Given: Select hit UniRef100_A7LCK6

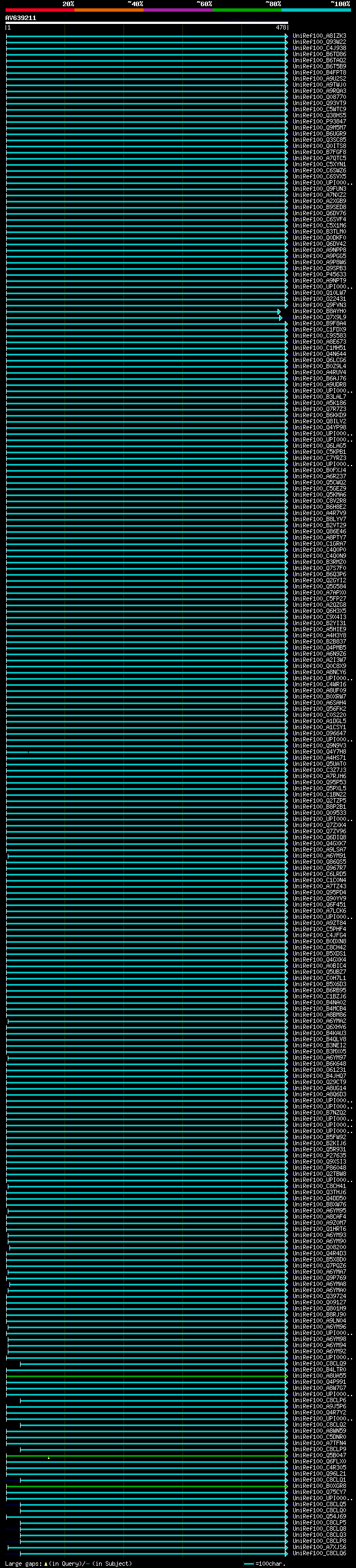Looking at the screenshot, I should click(319, 911).
